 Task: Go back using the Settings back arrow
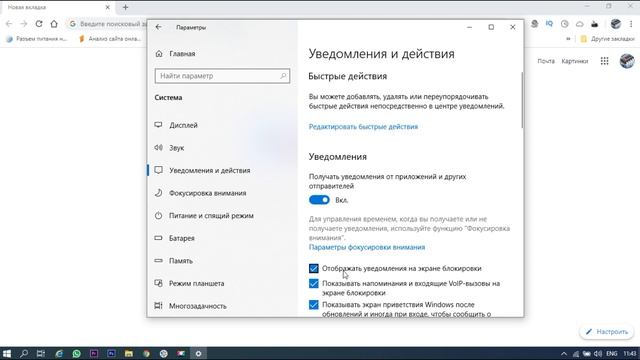(x=158, y=27)
